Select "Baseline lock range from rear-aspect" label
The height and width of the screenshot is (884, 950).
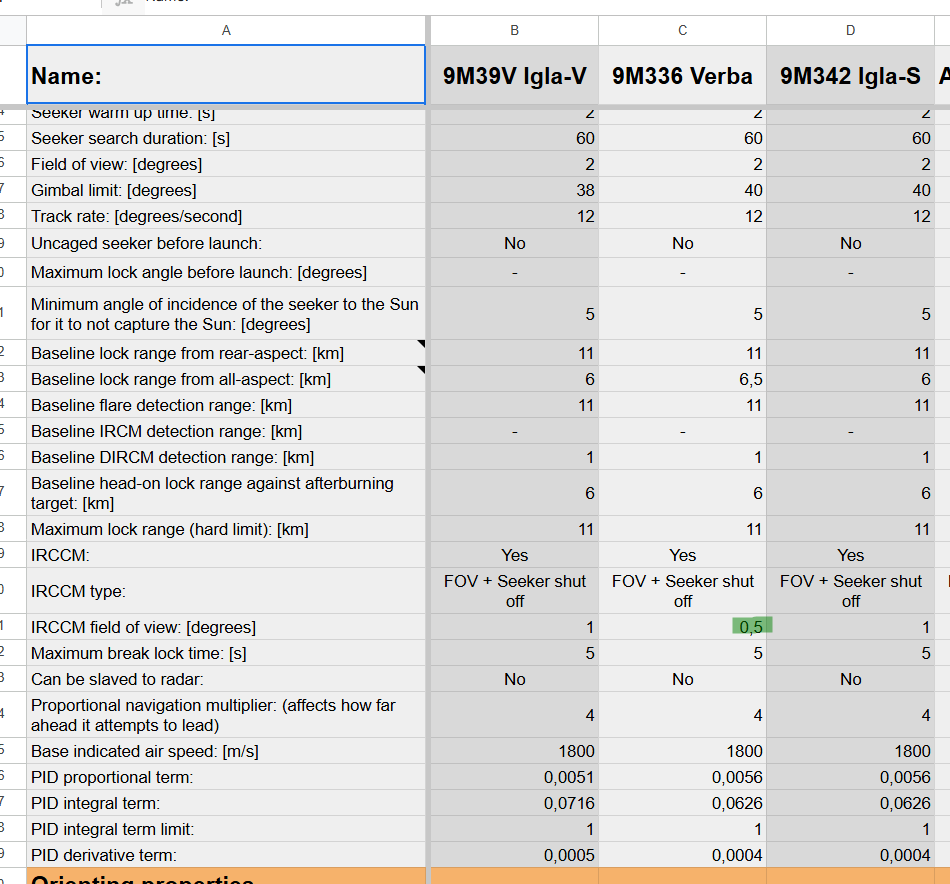tap(187, 353)
